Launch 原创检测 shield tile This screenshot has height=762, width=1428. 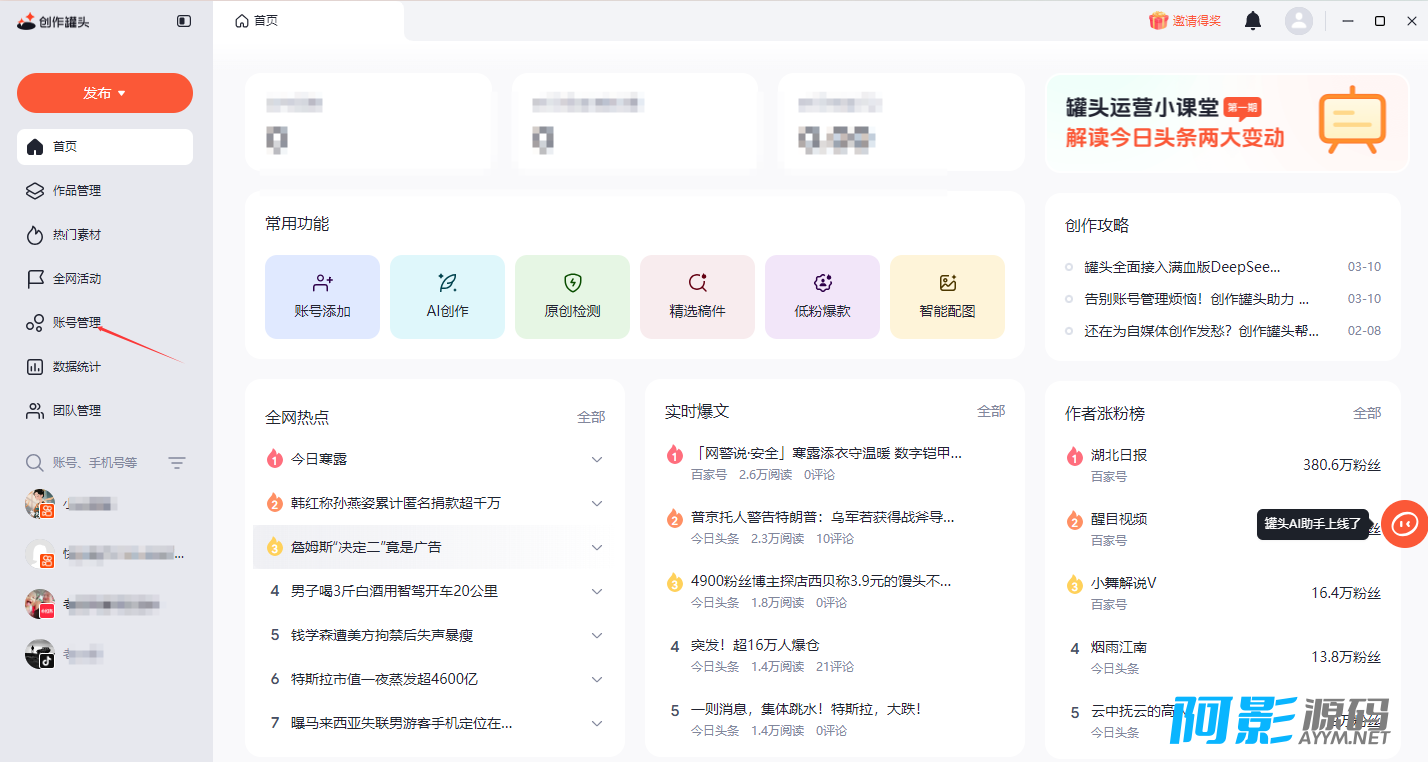tap(572, 297)
